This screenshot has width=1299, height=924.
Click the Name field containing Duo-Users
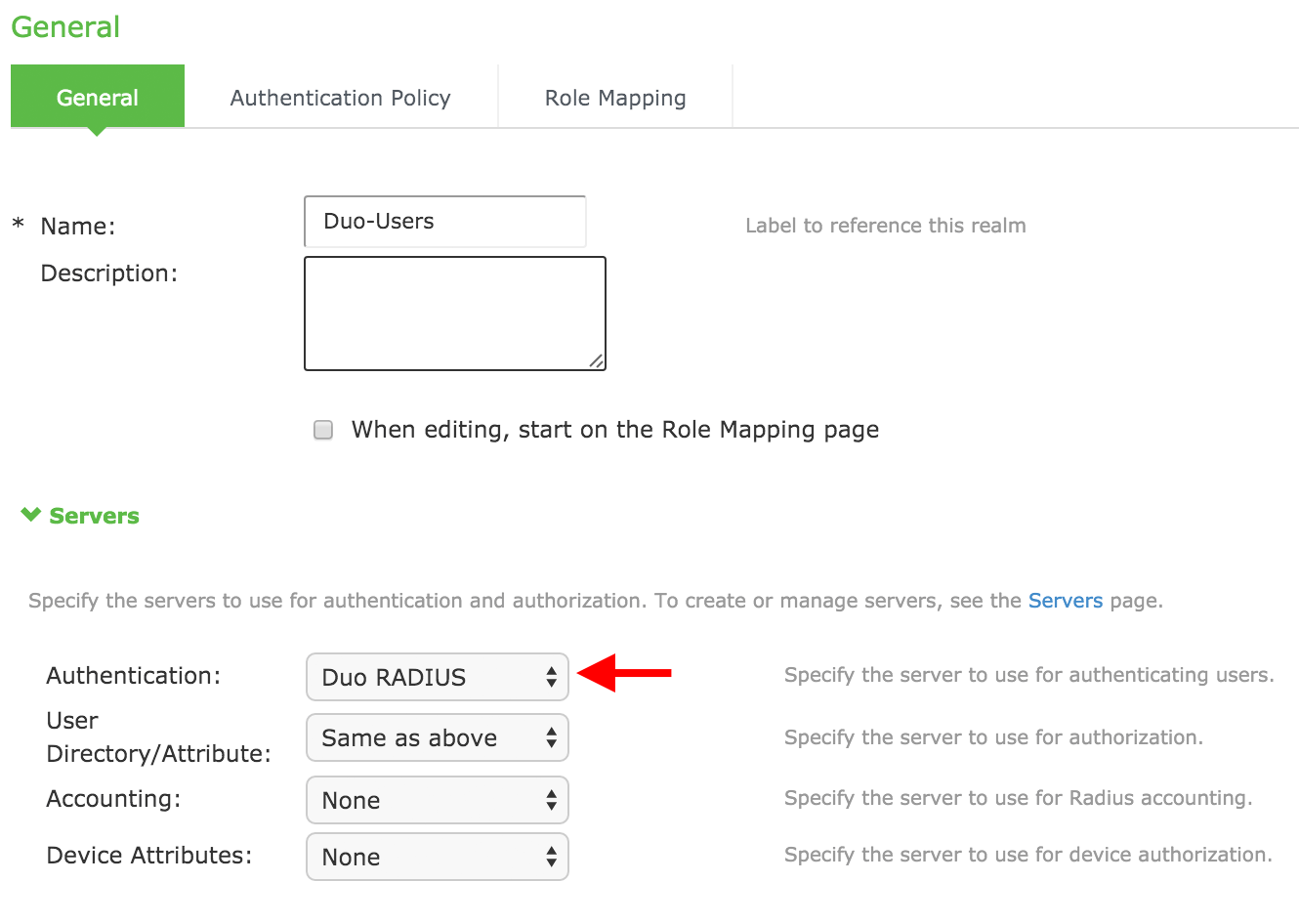tap(444, 222)
